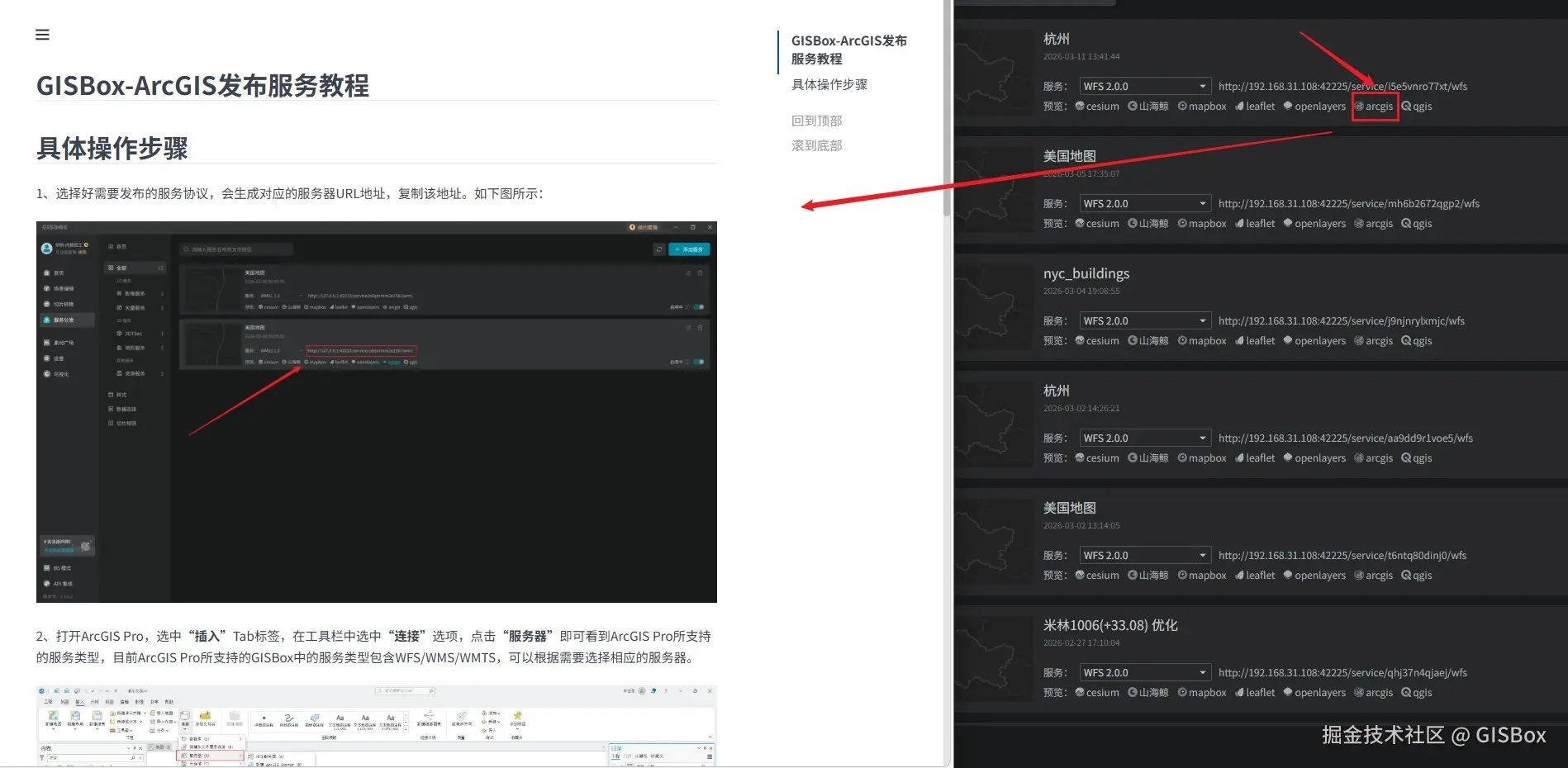This screenshot has height=768, width=1568.
Task: Open mapbox preview for nyc_buildings service
Action: (x=1202, y=340)
